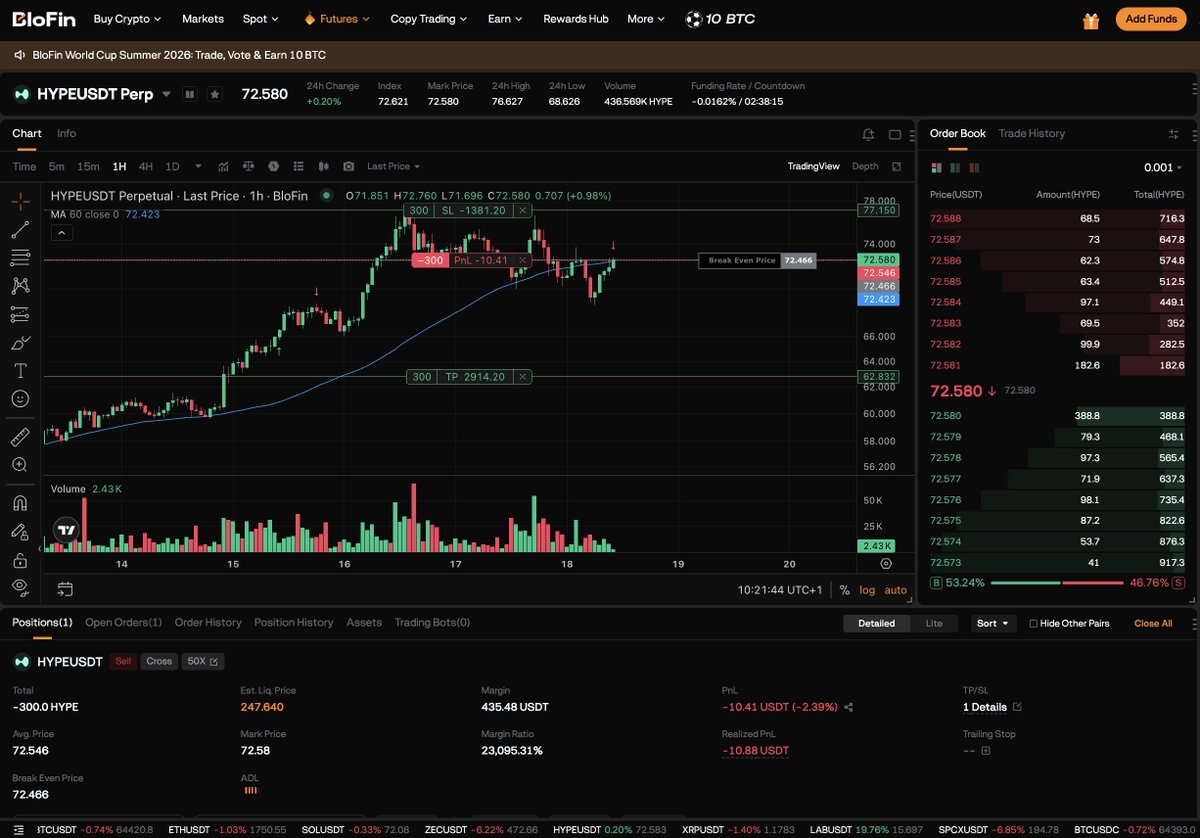Select the text annotation tool

pyautogui.click(x=20, y=370)
